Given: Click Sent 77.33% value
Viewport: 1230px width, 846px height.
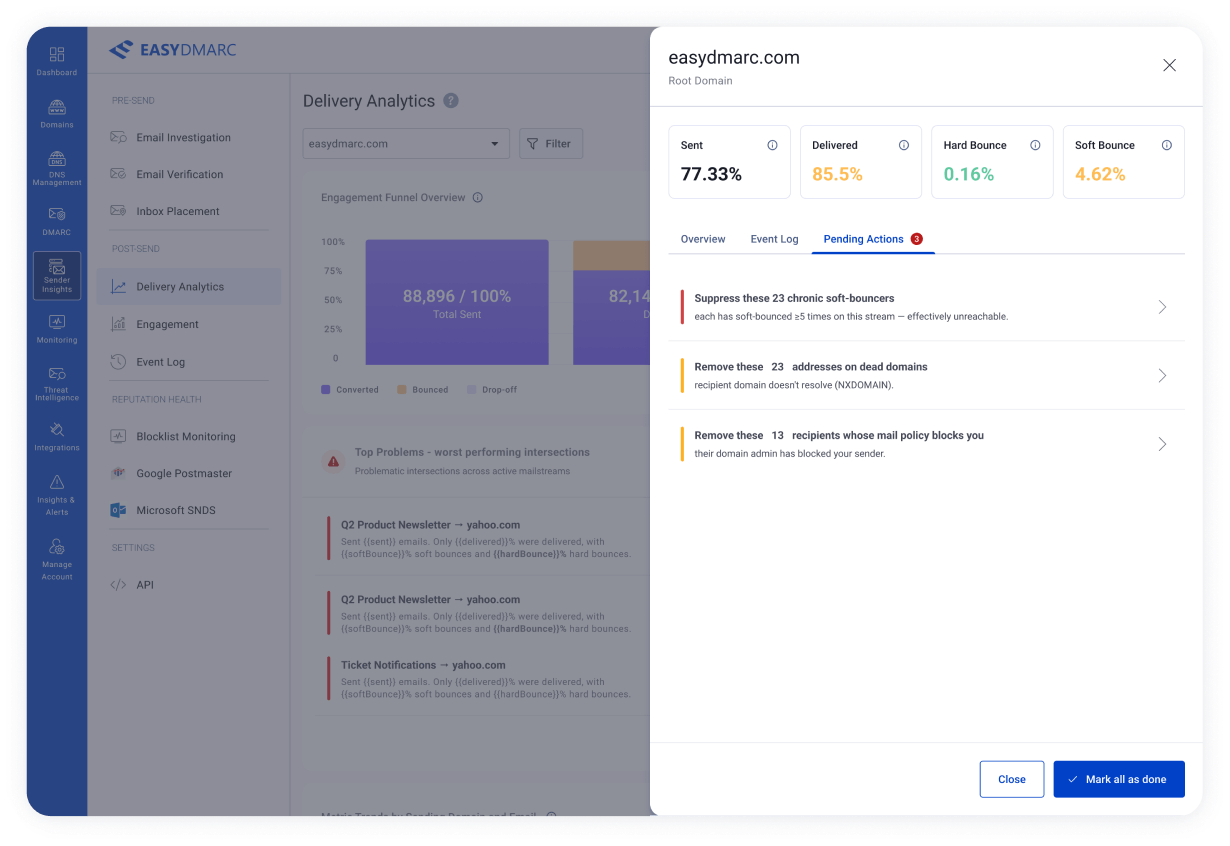Looking at the screenshot, I should [x=711, y=174].
